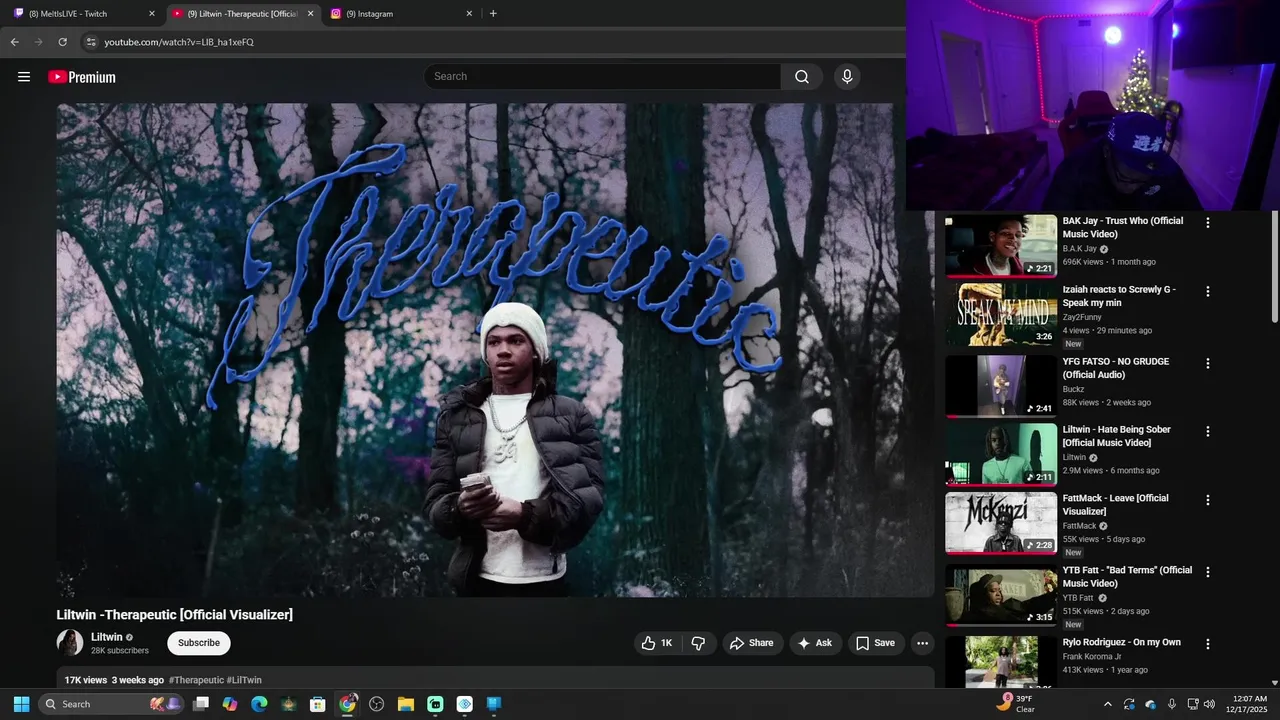Click Buckz channel name
This screenshot has height=720, width=1280.
[1073, 389]
